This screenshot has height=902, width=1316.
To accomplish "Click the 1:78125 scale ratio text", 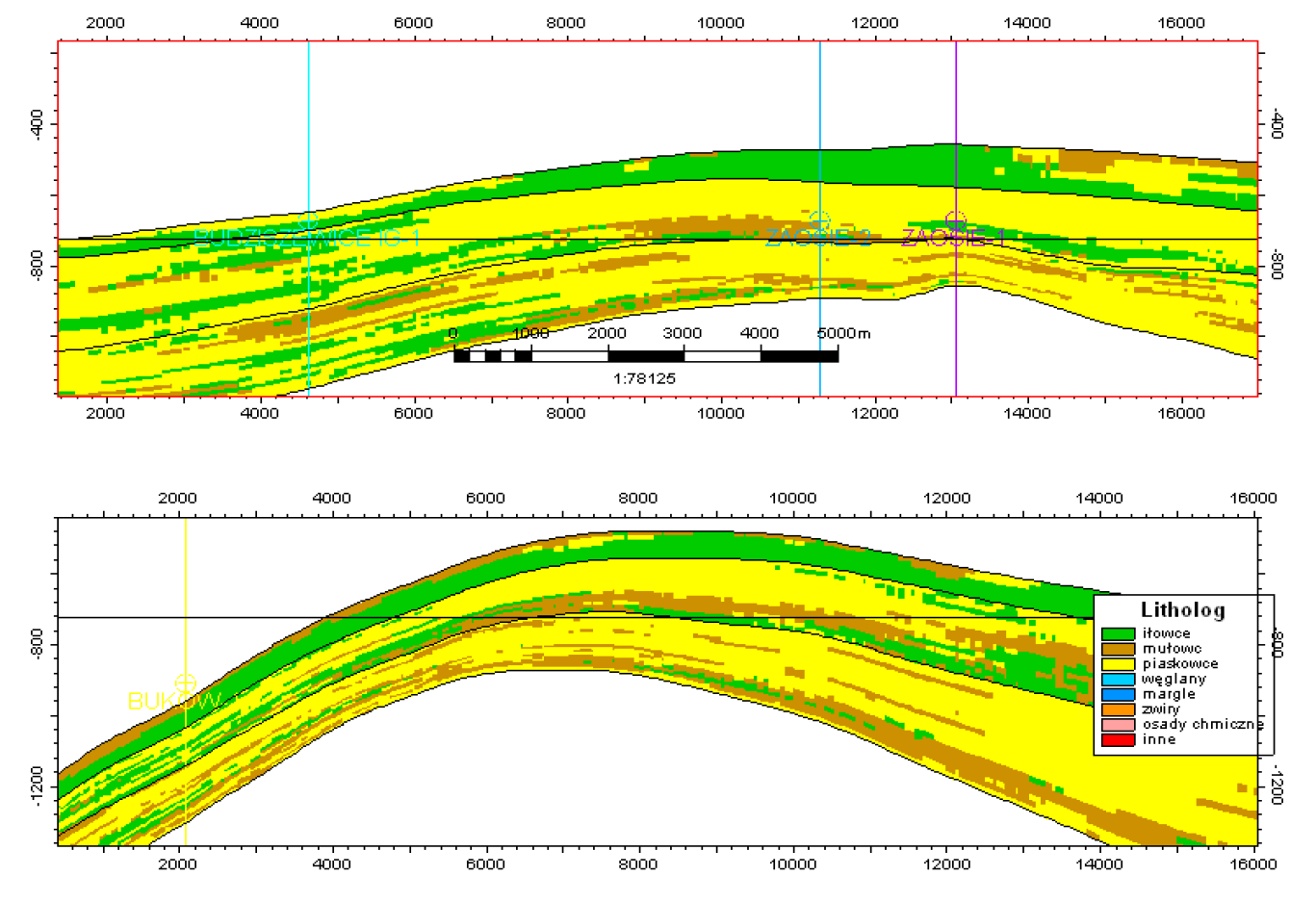I will tap(644, 379).
